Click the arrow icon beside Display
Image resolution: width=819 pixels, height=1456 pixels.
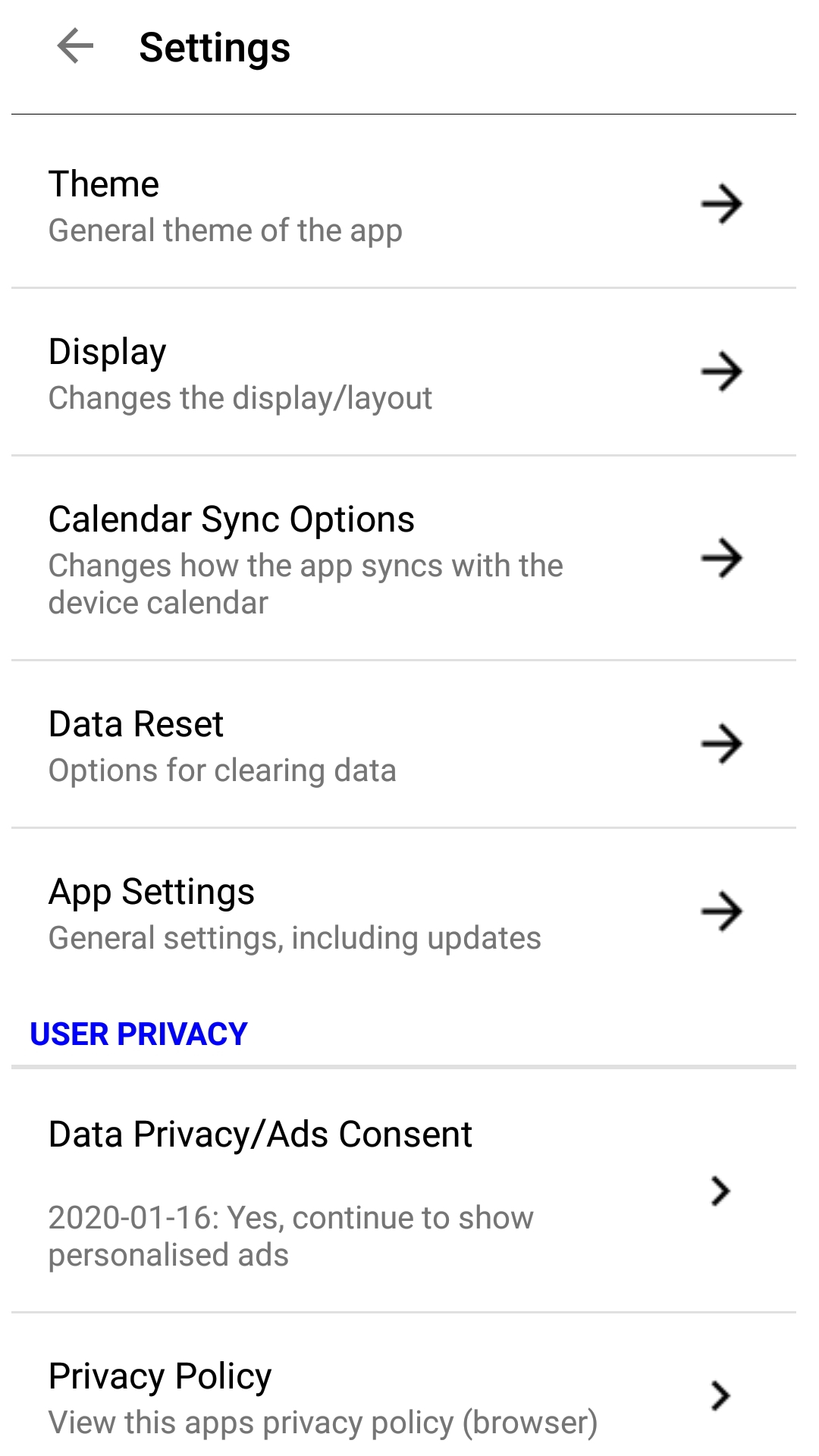click(721, 372)
